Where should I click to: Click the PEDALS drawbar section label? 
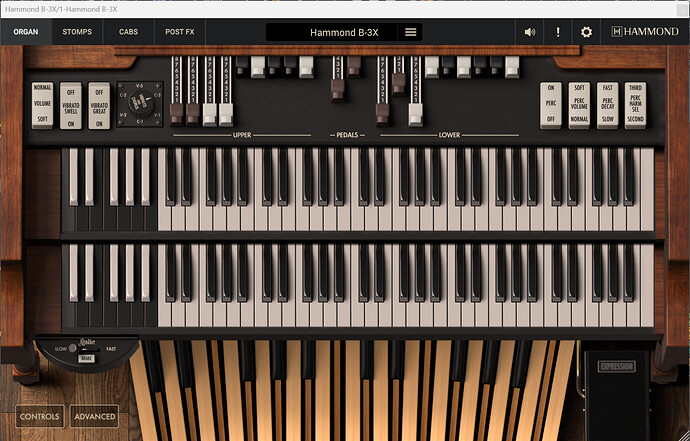pos(347,135)
